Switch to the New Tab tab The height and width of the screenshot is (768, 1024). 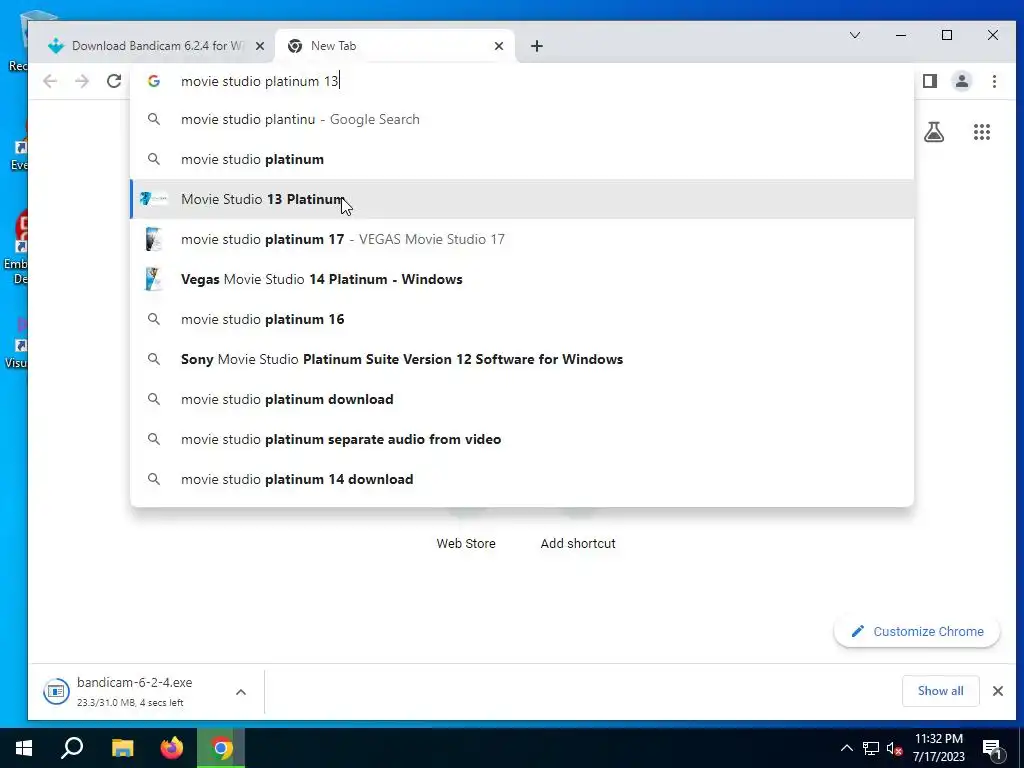[x=395, y=46]
